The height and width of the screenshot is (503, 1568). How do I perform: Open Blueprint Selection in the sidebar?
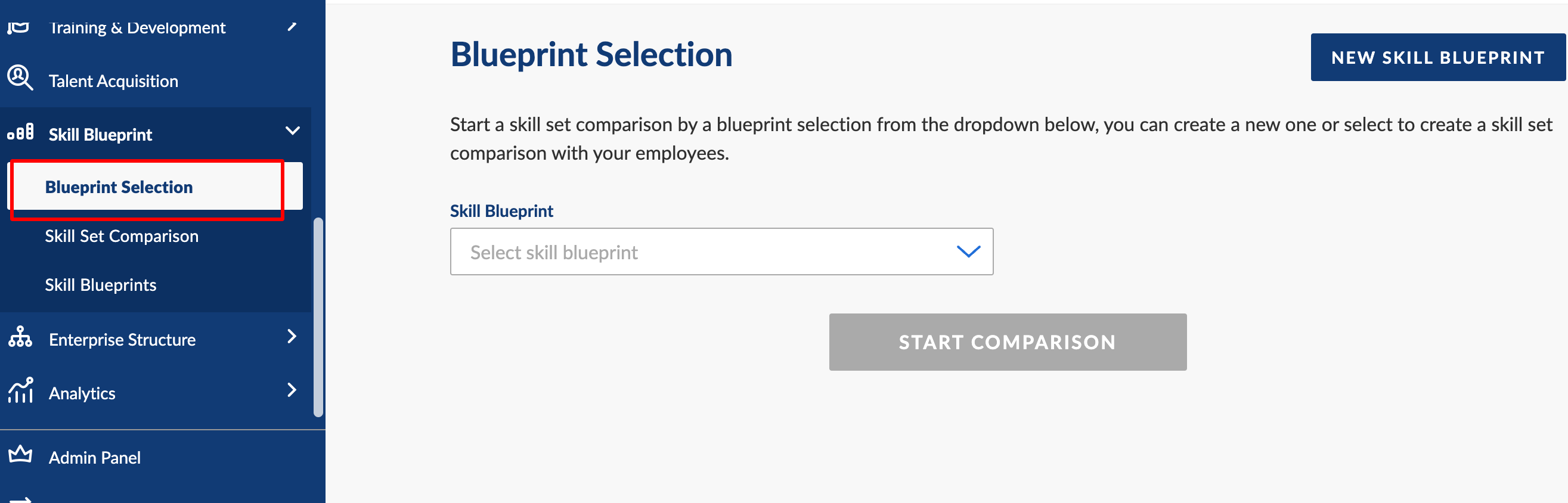[119, 187]
